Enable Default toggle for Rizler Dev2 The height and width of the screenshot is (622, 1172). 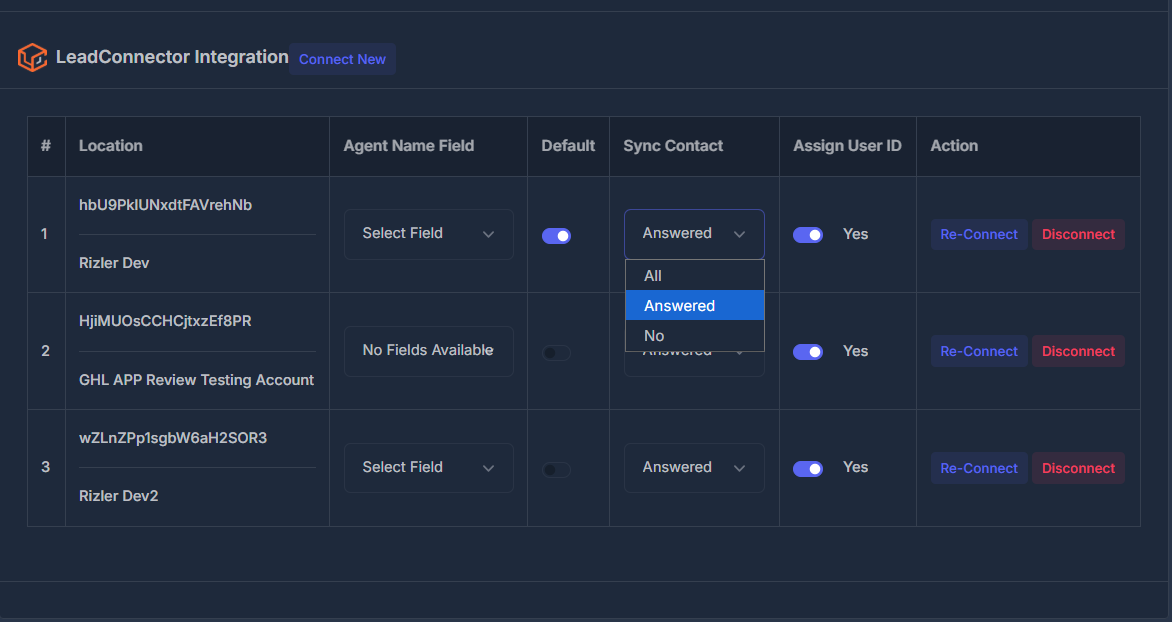556,469
